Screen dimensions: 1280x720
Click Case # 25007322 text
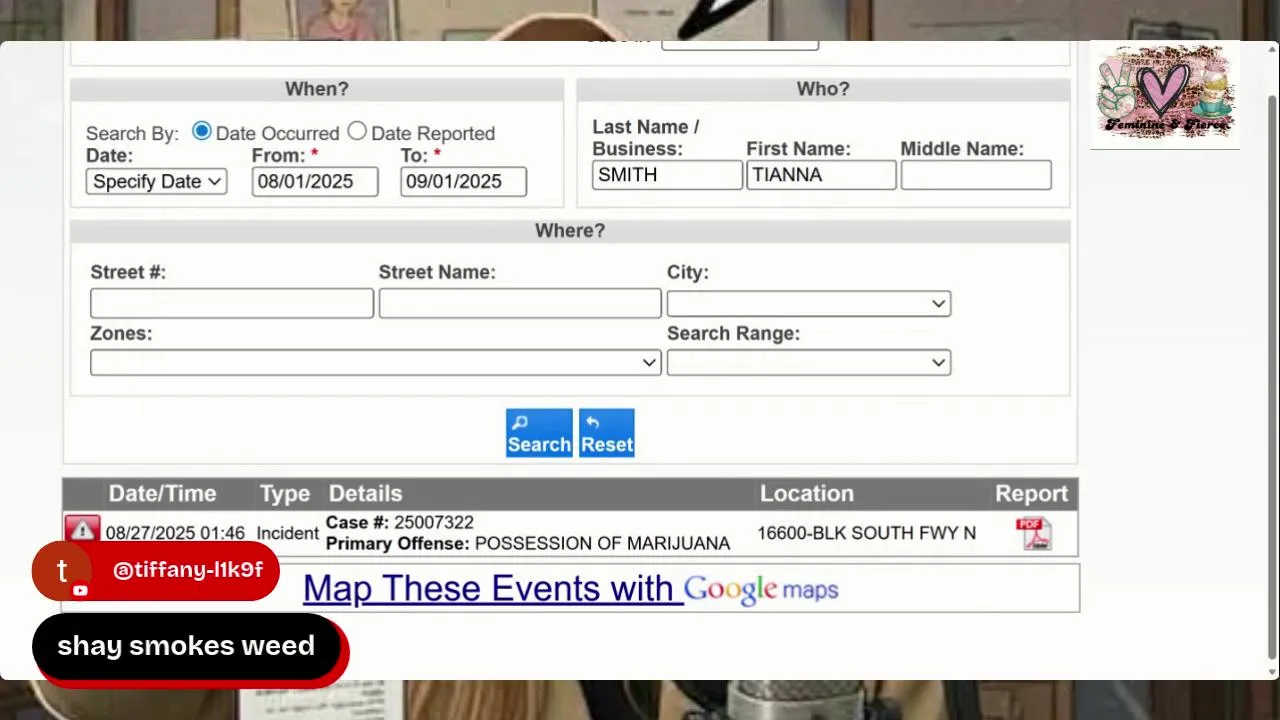pyautogui.click(x=400, y=523)
